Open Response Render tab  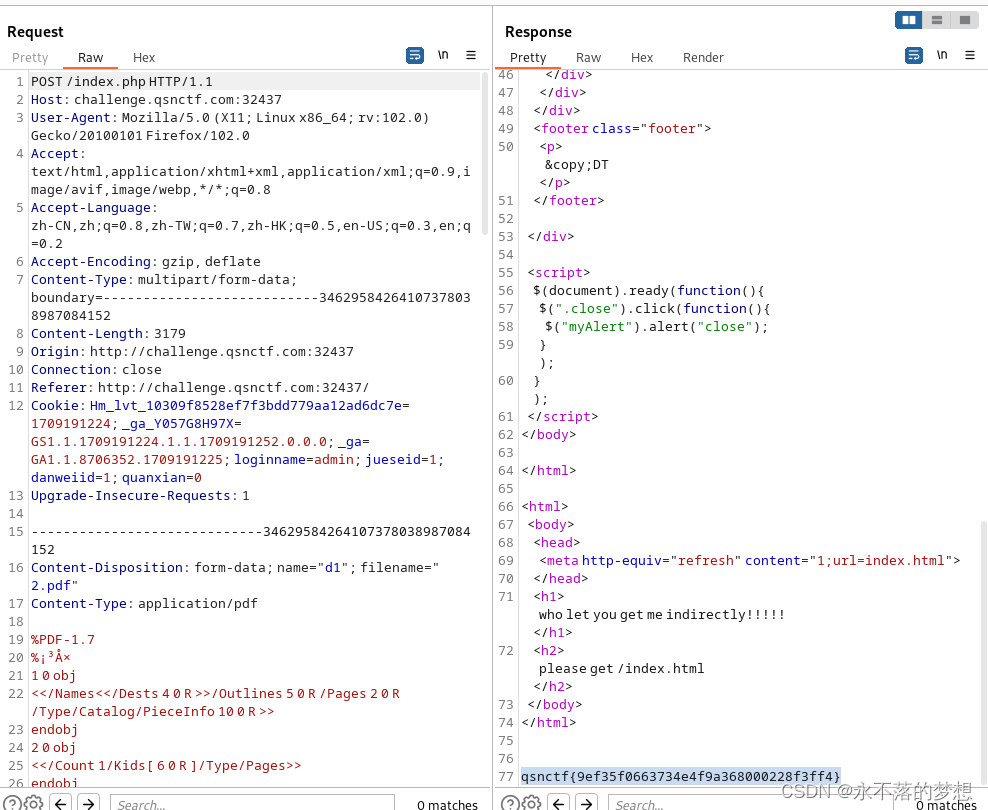[703, 57]
